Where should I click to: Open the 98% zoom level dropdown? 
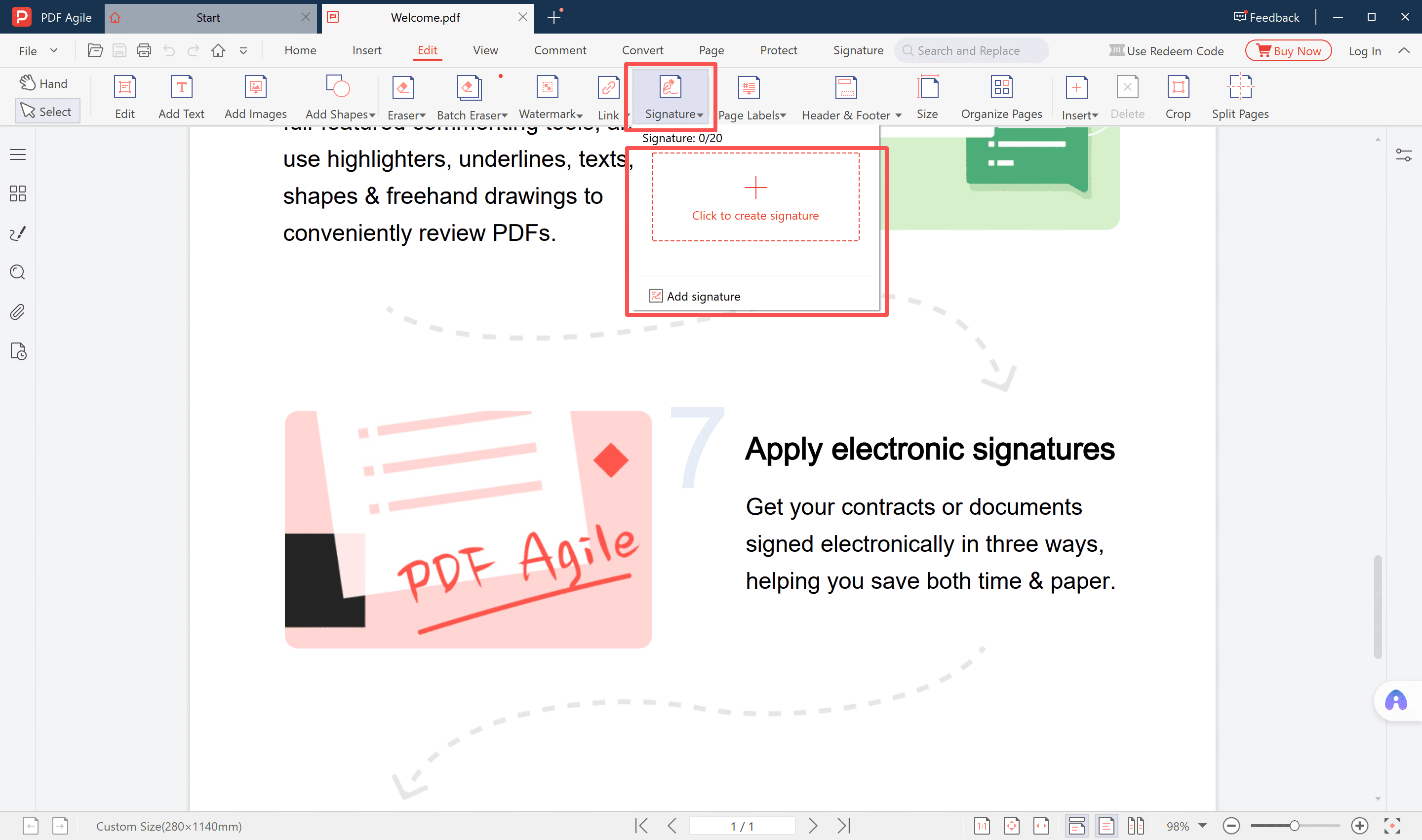point(1203,826)
